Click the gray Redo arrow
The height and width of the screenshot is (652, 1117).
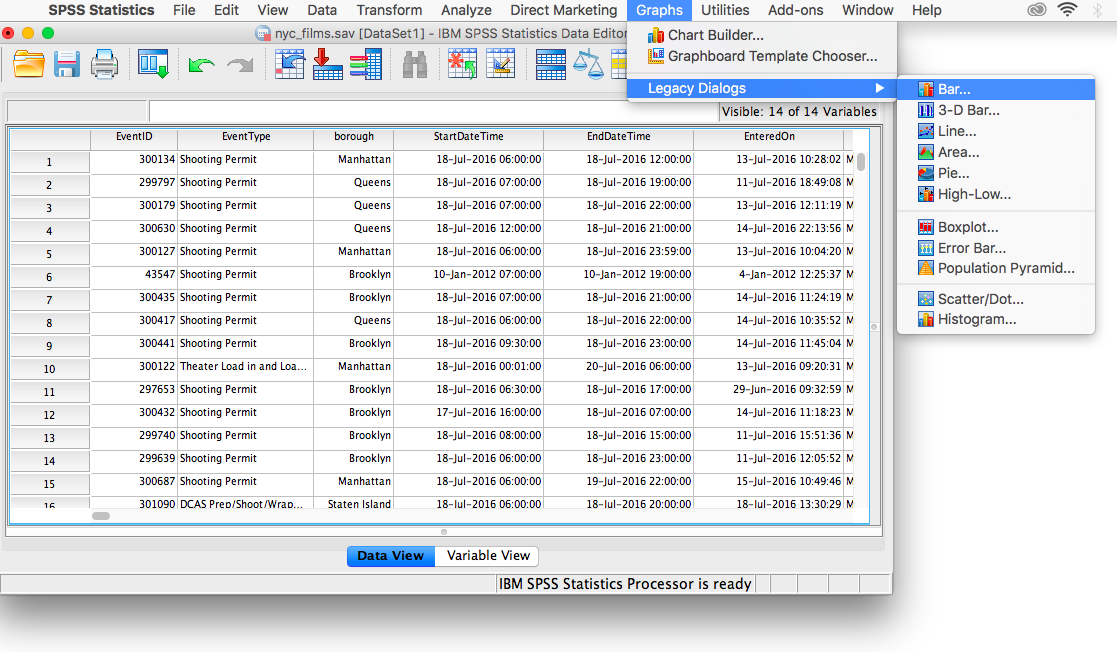coord(240,66)
